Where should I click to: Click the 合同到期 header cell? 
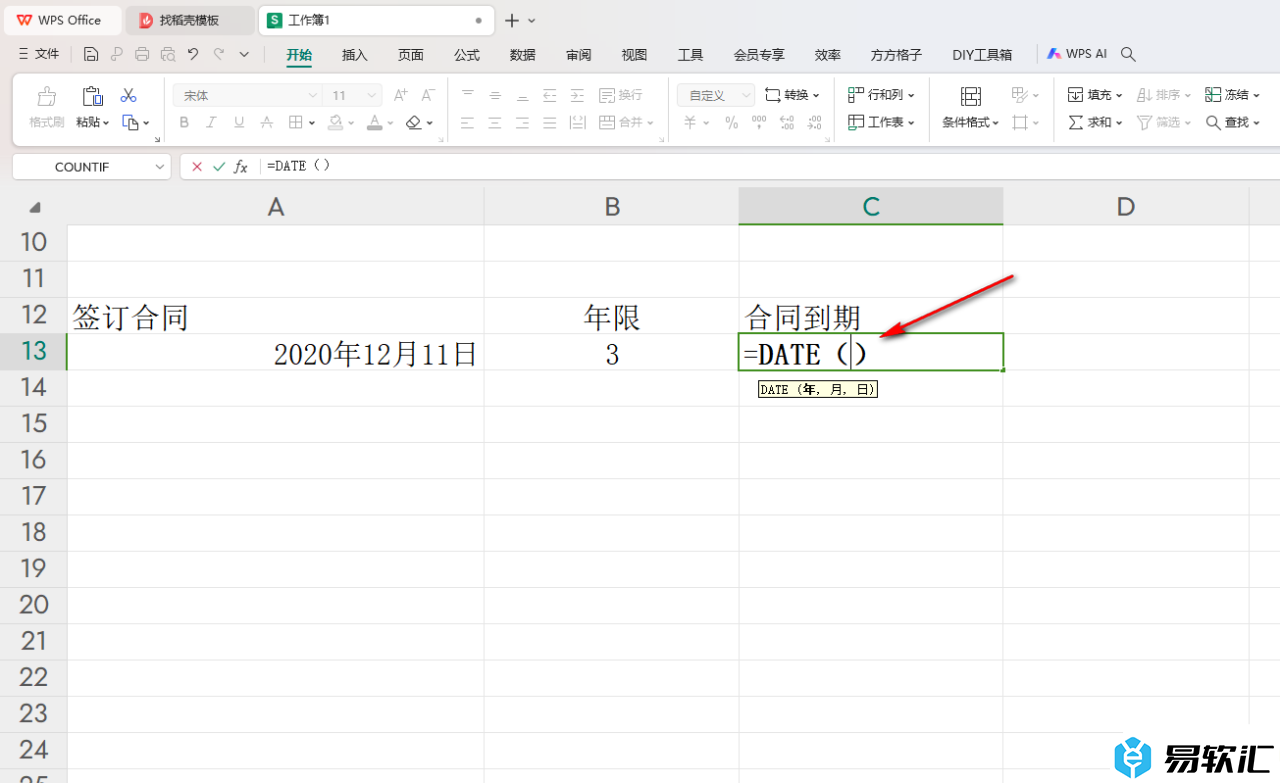point(870,317)
